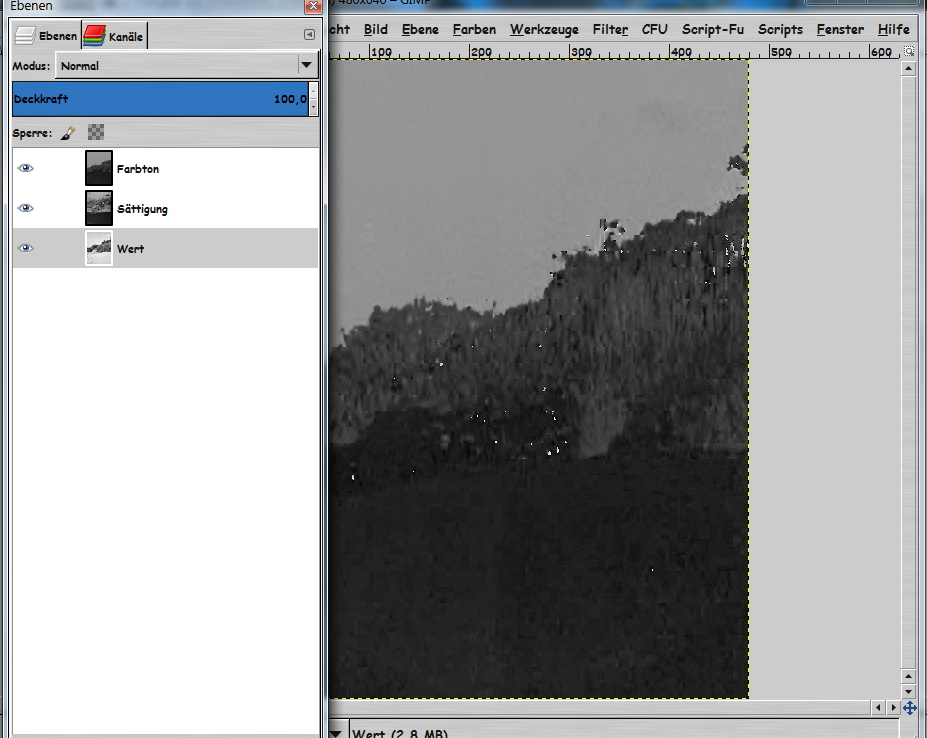Image resolution: width=927 pixels, height=738 pixels.
Task: Open the tab configuration menu arrow button
Action: tap(309, 35)
